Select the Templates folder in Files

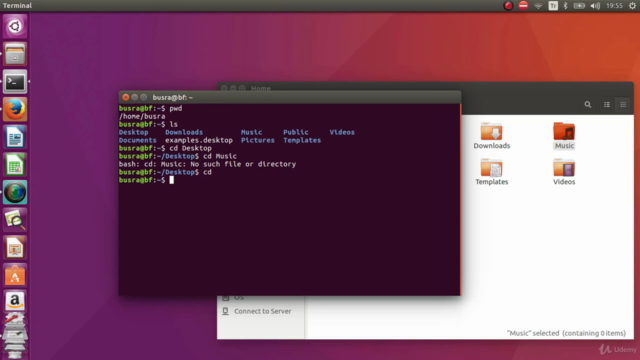(x=491, y=172)
